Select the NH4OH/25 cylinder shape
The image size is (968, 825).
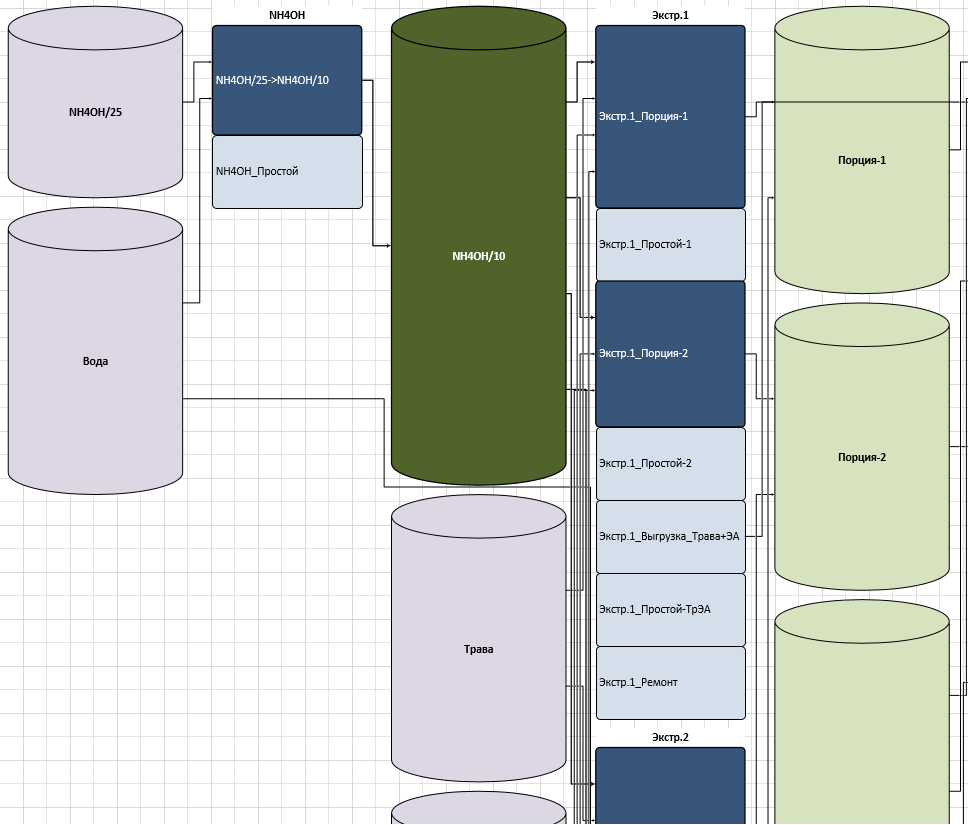(95, 112)
